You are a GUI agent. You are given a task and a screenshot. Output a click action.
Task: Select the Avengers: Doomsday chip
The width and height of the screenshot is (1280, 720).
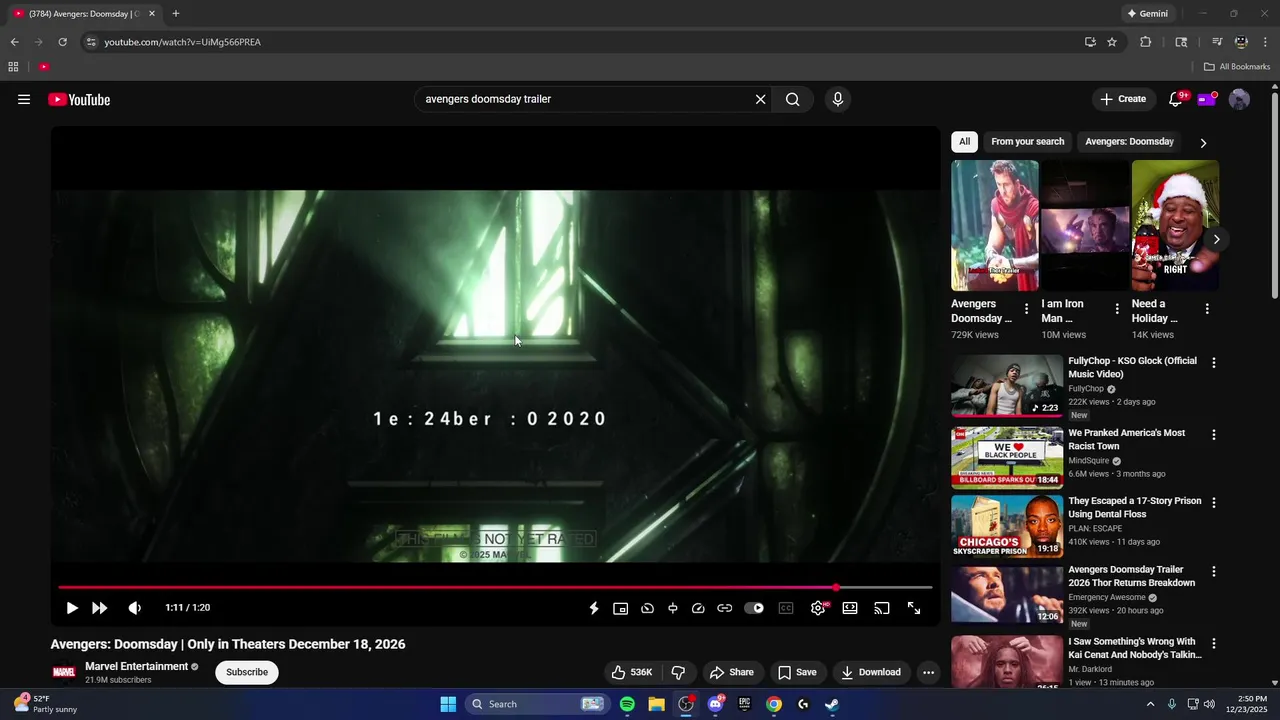coord(1129,142)
